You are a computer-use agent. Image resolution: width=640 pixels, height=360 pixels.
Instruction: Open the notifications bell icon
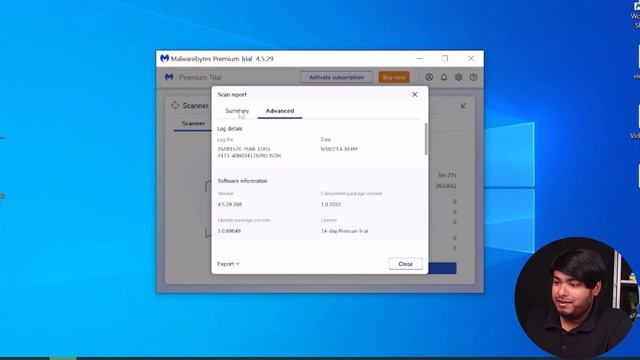pyautogui.click(x=444, y=77)
